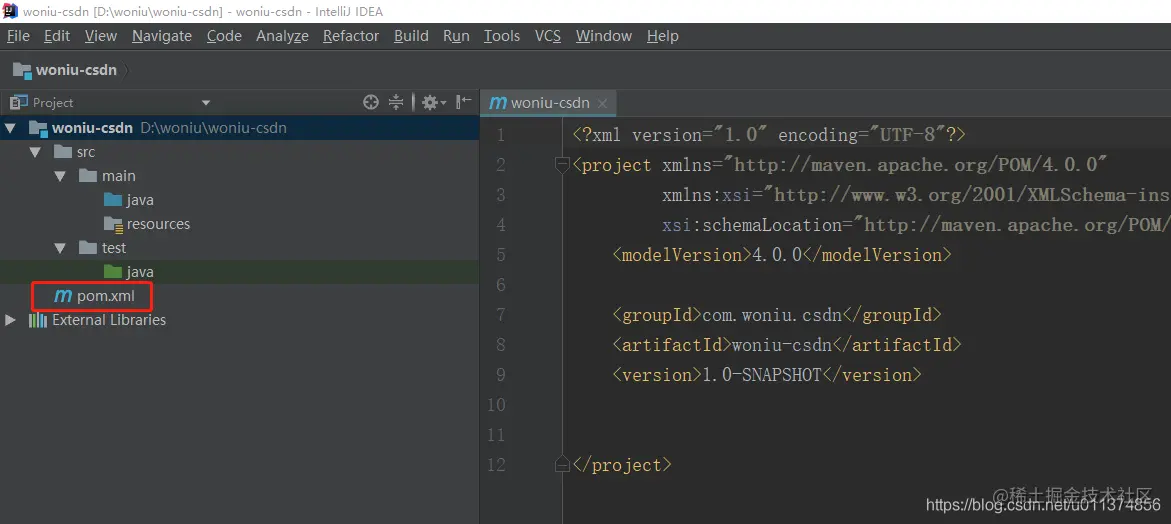Click the Maven icon on editor tab
The height and width of the screenshot is (524, 1171).
click(497, 103)
